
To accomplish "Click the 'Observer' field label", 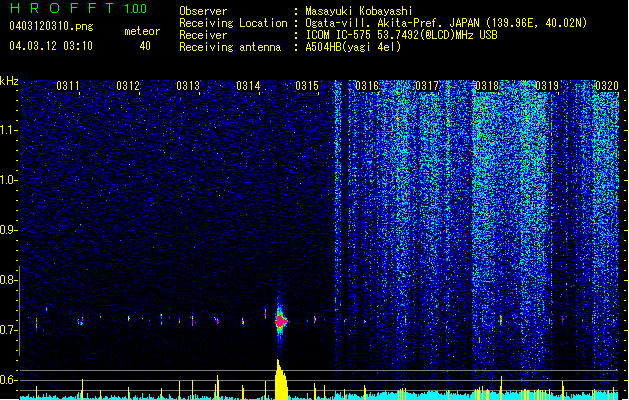I will (203, 11).
